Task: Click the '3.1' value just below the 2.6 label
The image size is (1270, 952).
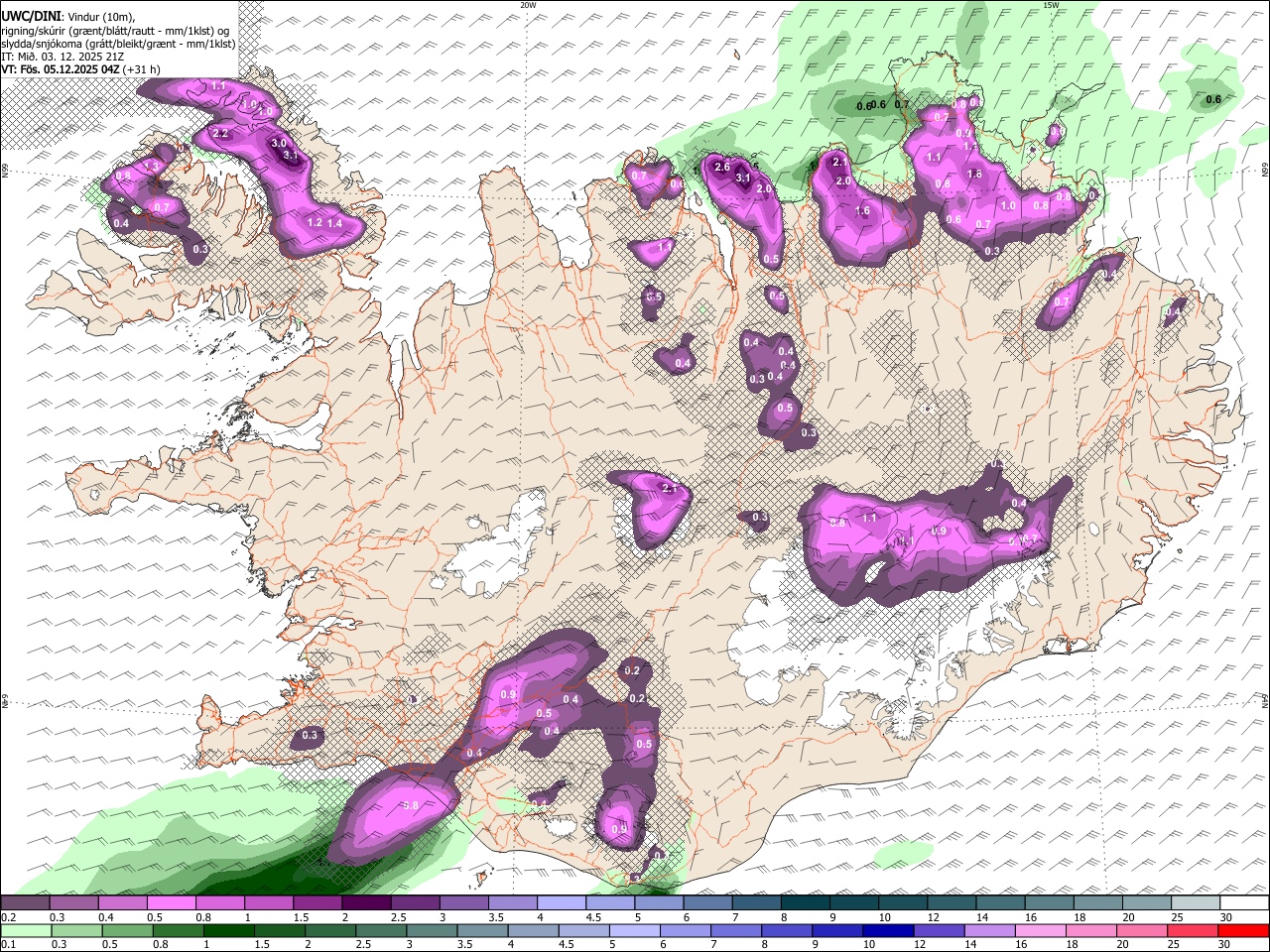Action: (x=743, y=178)
